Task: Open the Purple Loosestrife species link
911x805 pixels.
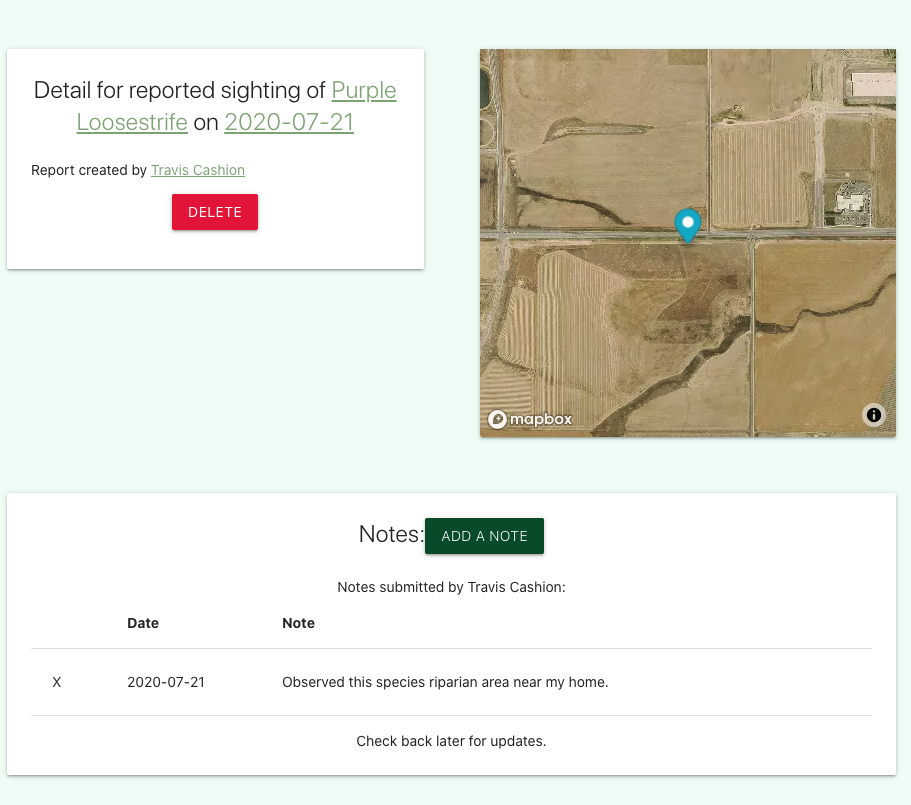Action: (364, 90)
